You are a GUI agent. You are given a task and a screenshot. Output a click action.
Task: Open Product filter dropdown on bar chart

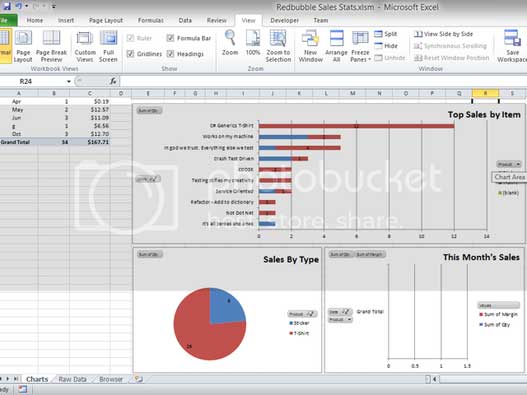coord(509,164)
